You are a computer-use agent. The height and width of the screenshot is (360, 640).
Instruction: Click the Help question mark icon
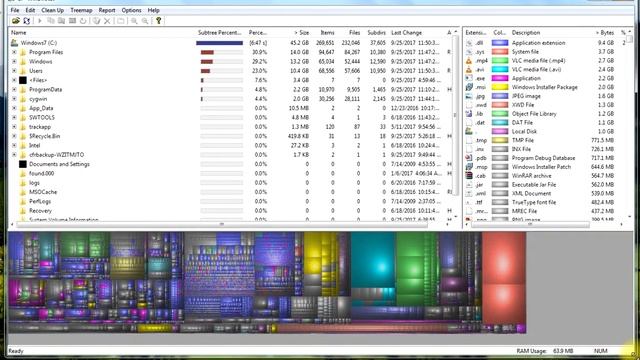pos(158,21)
